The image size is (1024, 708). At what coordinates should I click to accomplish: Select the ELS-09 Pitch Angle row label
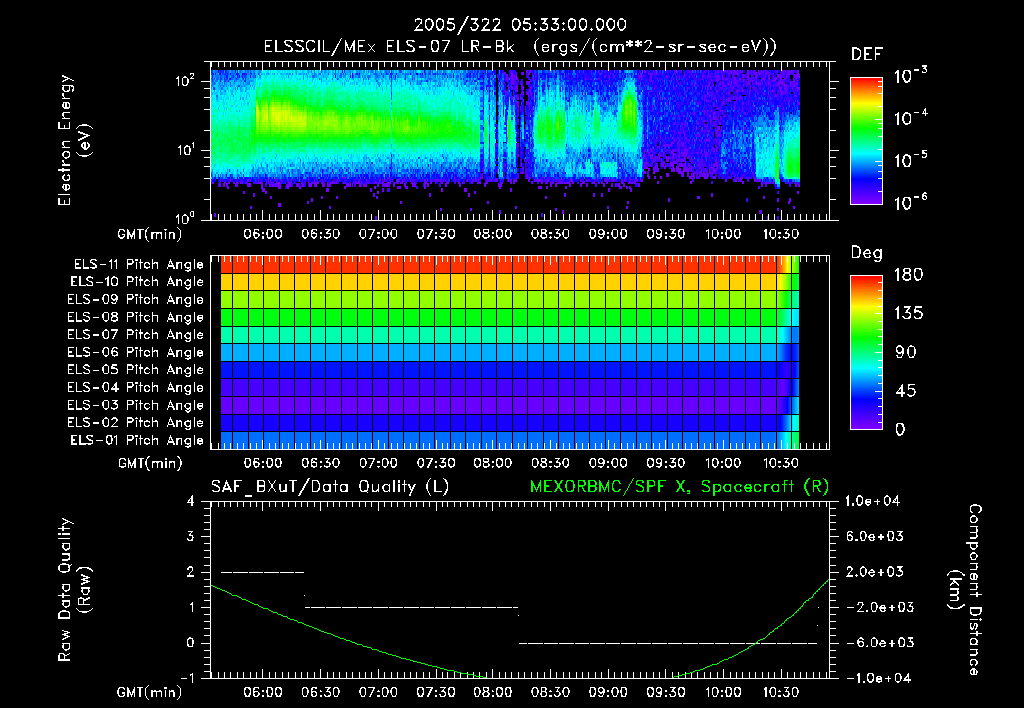pos(136,300)
